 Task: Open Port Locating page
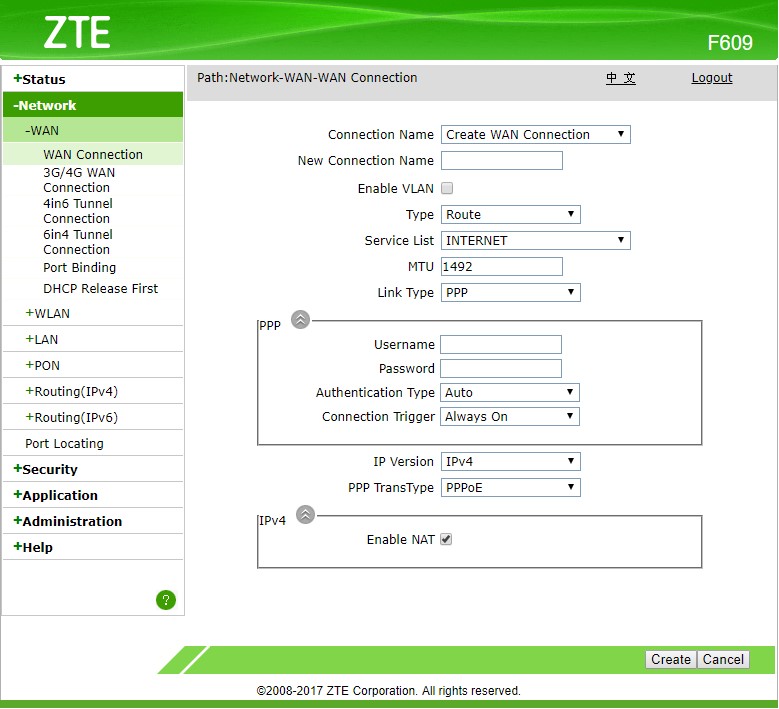(65, 443)
